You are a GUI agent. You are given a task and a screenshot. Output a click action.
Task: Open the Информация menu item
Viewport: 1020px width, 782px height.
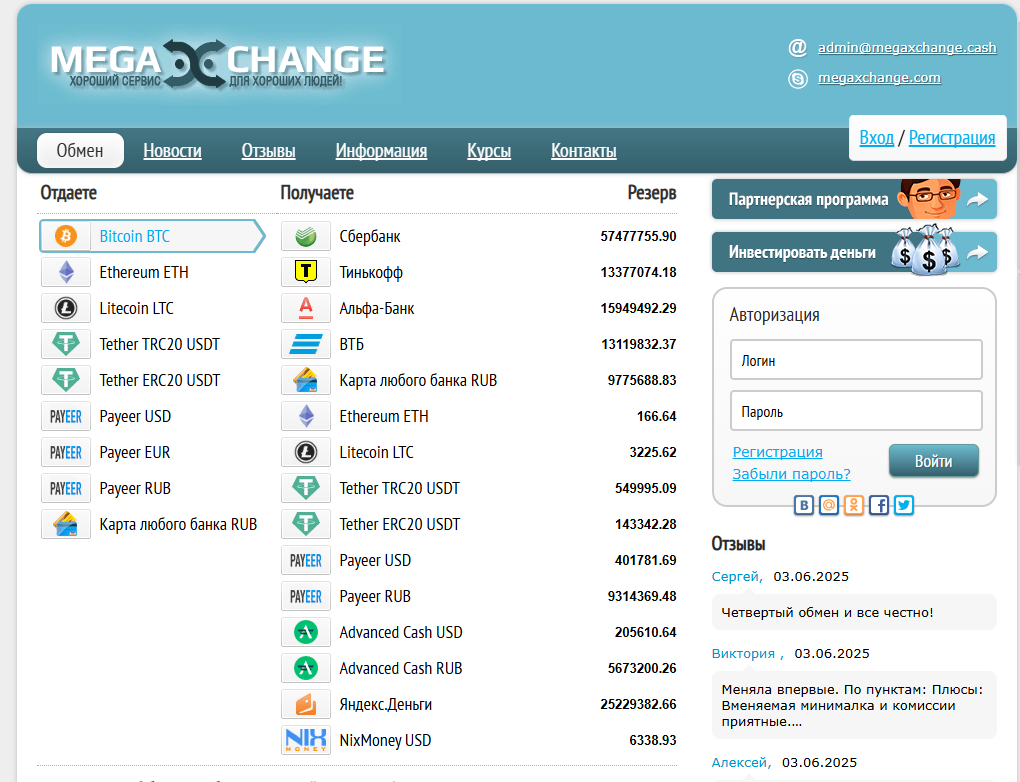[381, 151]
